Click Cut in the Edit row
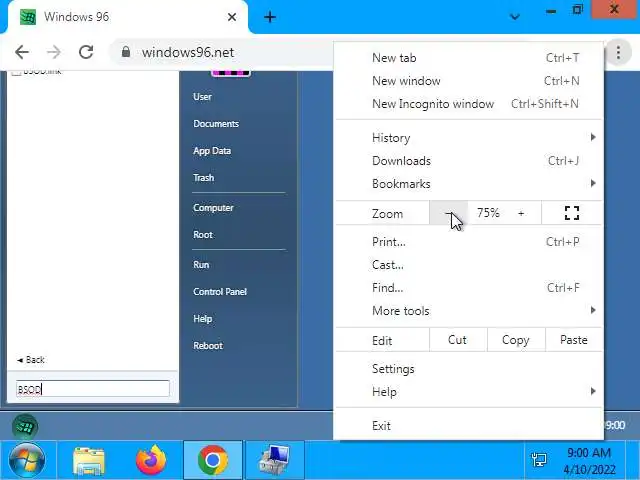 point(458,340)
